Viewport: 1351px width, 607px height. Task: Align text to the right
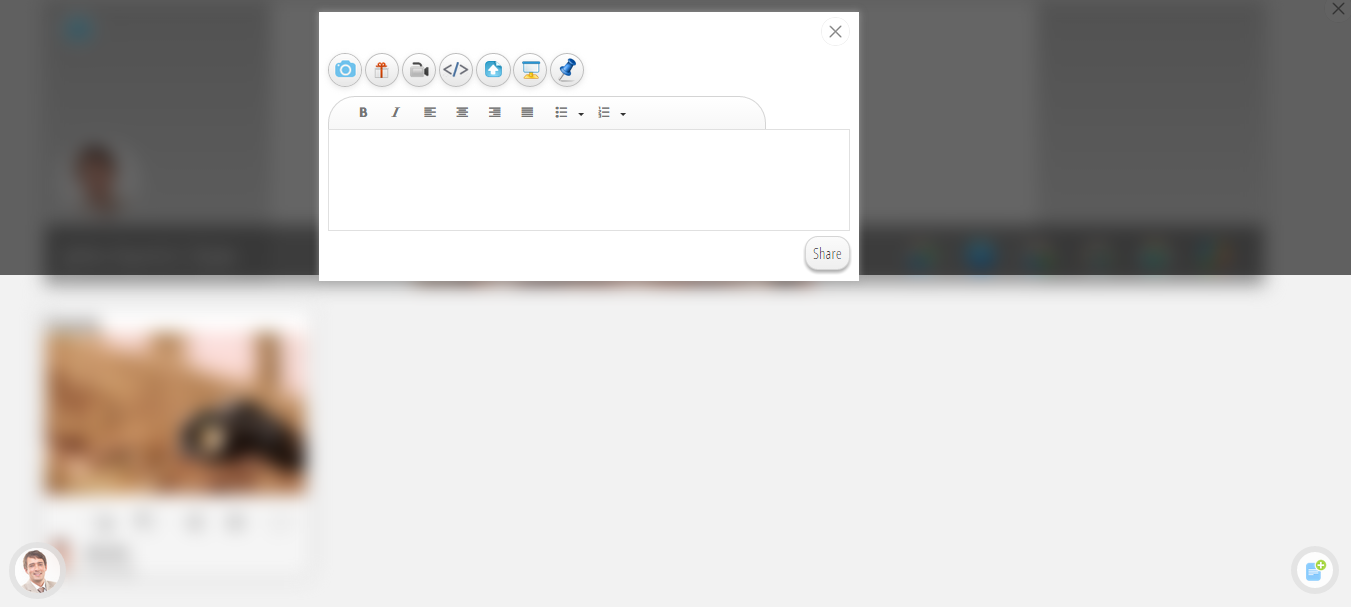click(x=494, y=113)
